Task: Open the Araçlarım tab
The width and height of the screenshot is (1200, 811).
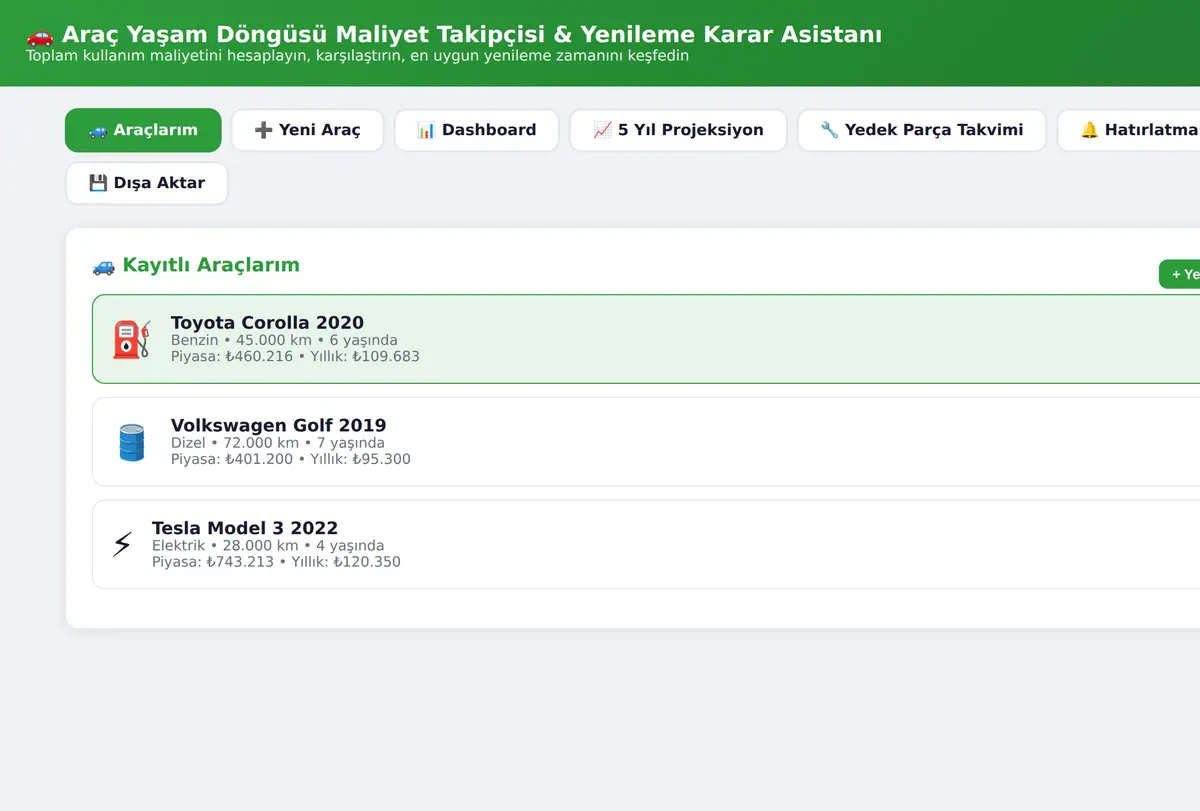Action: pyautogui.click(x=143, y=130)
